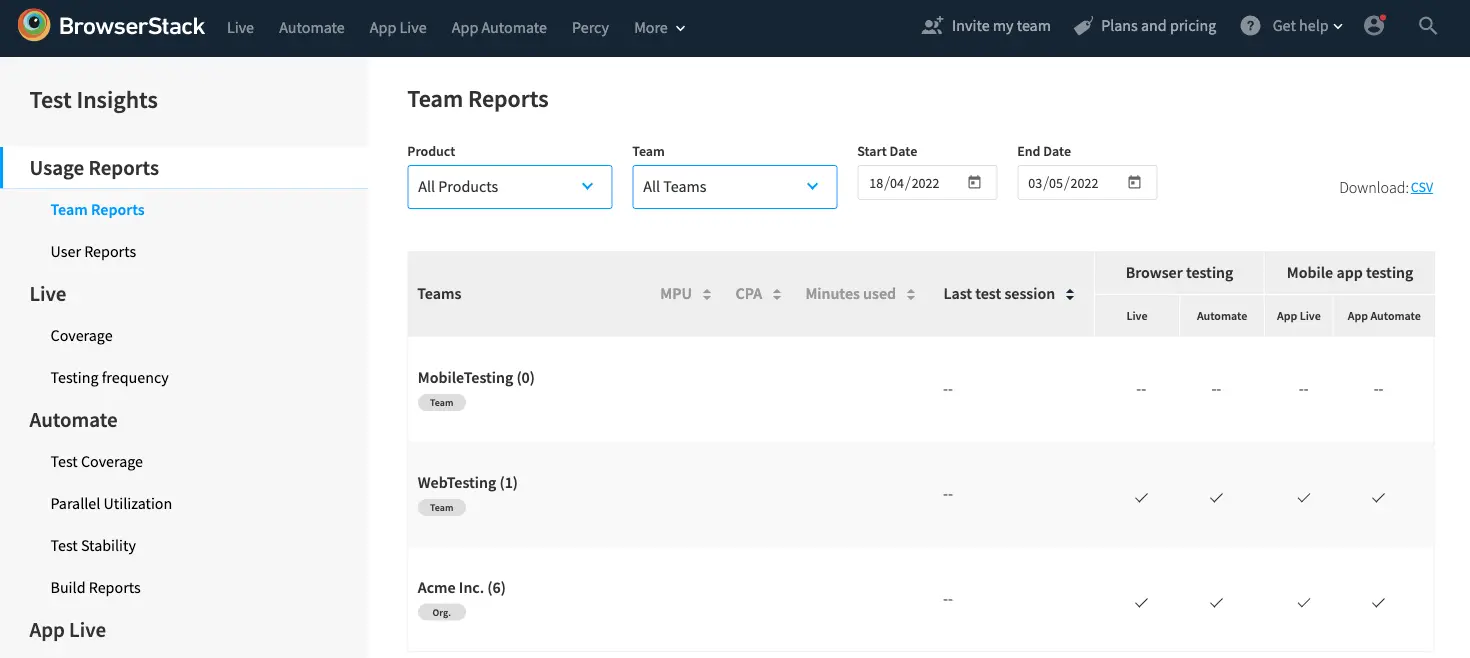Click Acme Inc. App Live checkmark

(1303, 602)
